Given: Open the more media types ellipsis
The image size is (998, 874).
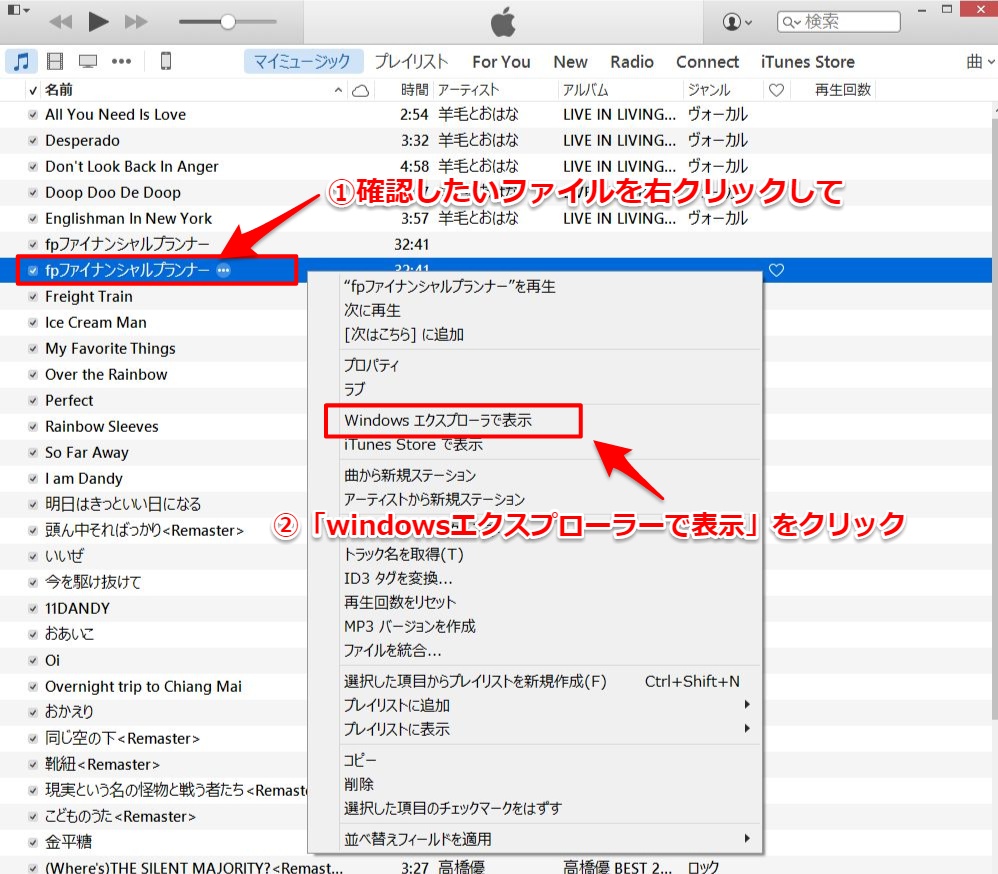Looking at the screenshot, I should [x=121, y=61].
